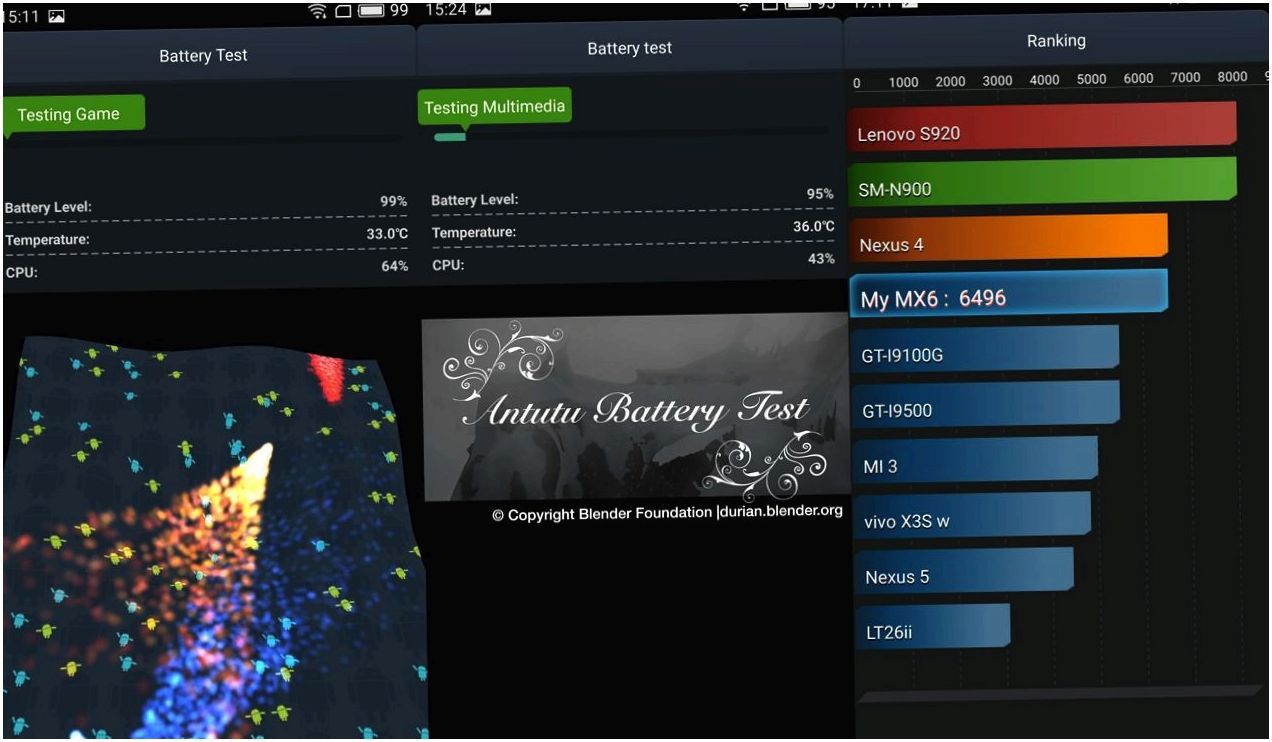Select the SM-N900 ranking bar

tap(1042, 182)
